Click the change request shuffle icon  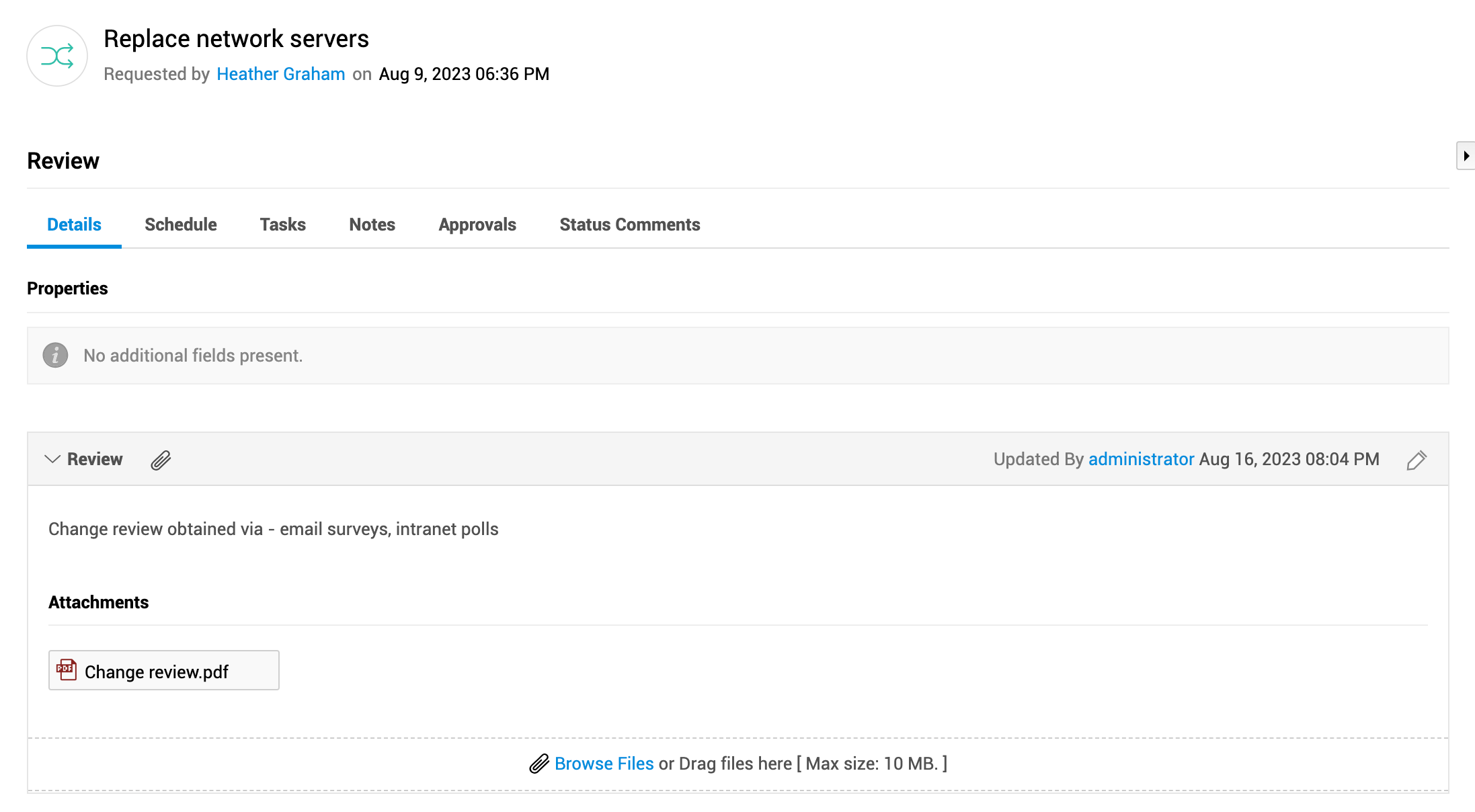tap(57, 56)
